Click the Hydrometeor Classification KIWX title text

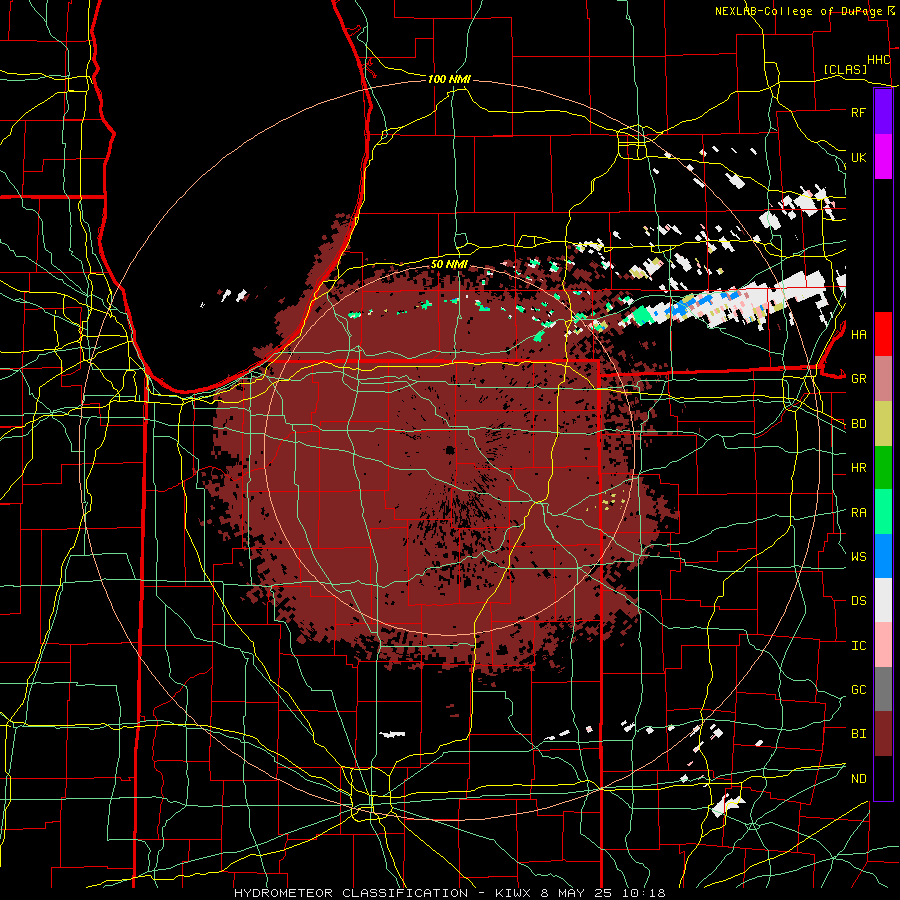449,893
